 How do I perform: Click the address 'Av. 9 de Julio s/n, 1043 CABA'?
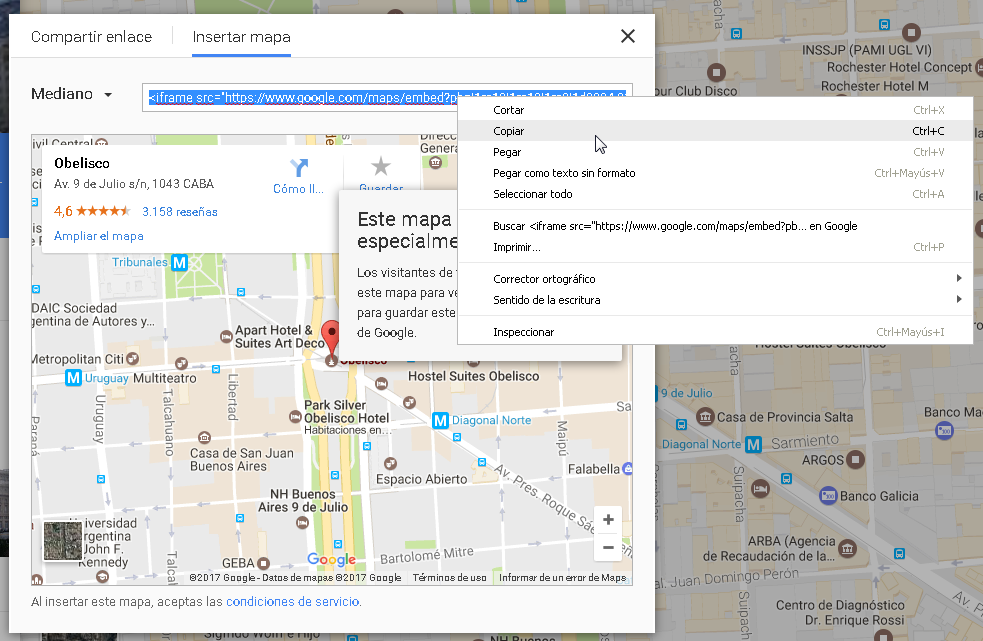point(134,184)
